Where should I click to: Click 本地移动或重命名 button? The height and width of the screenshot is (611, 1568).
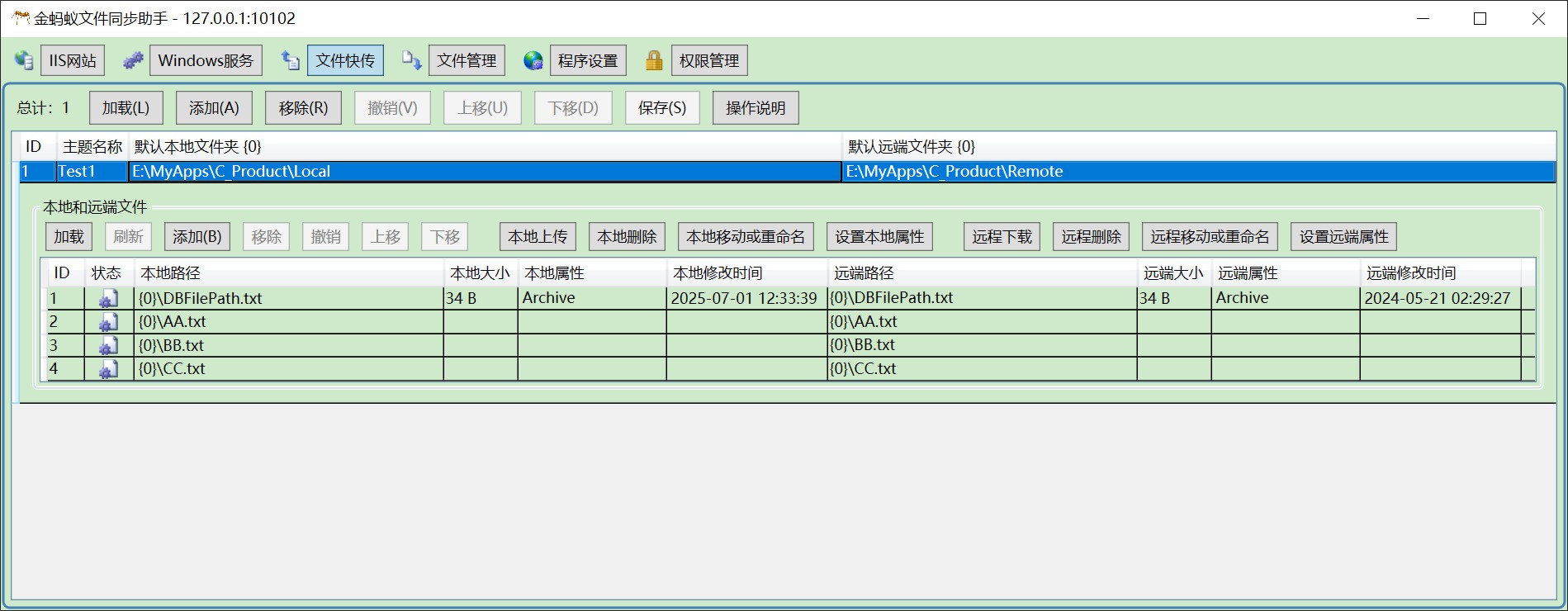pyautogui.click(x=746, y=237)
